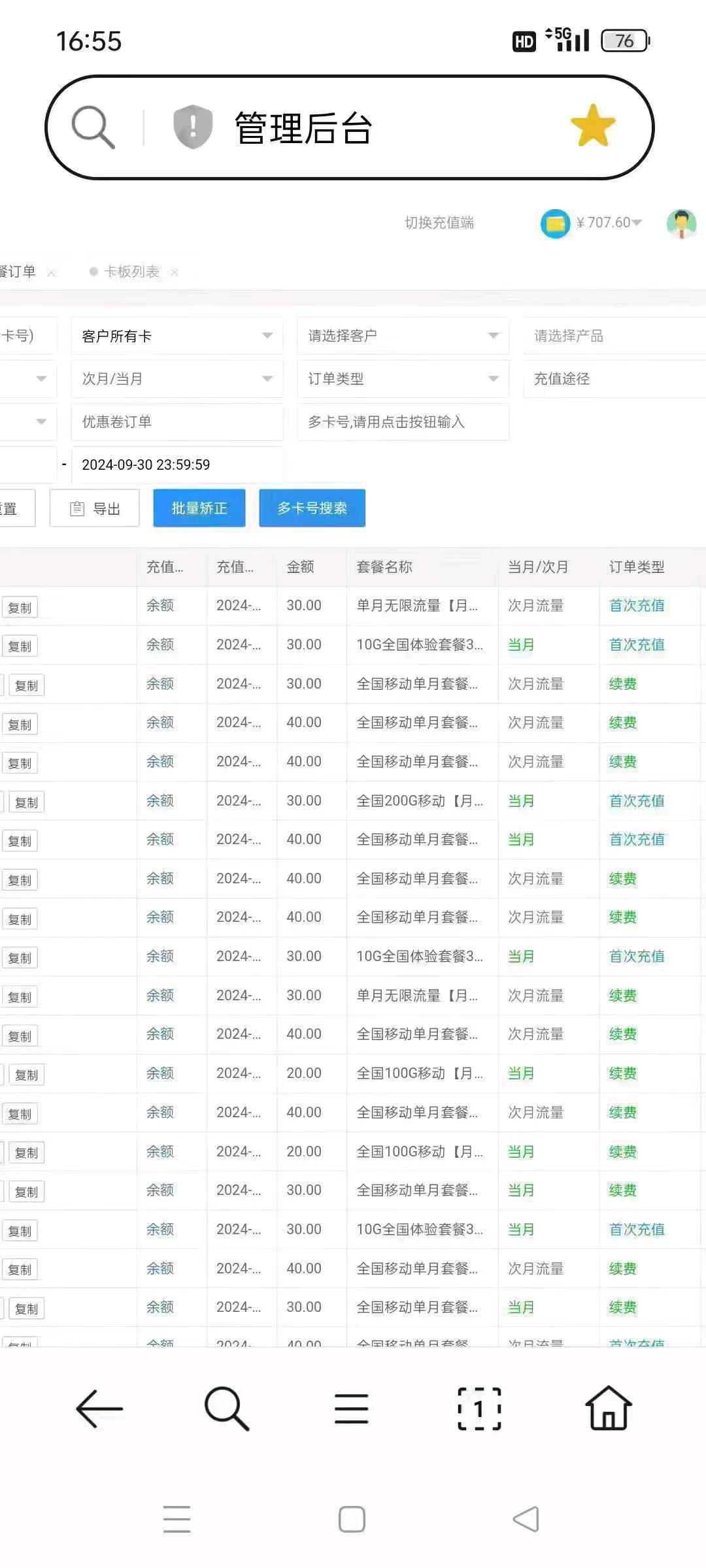This screenshot has width=706, height=1568.
Task: Open the 次月/当月 dropdown
Action: [x=176, y=379]
